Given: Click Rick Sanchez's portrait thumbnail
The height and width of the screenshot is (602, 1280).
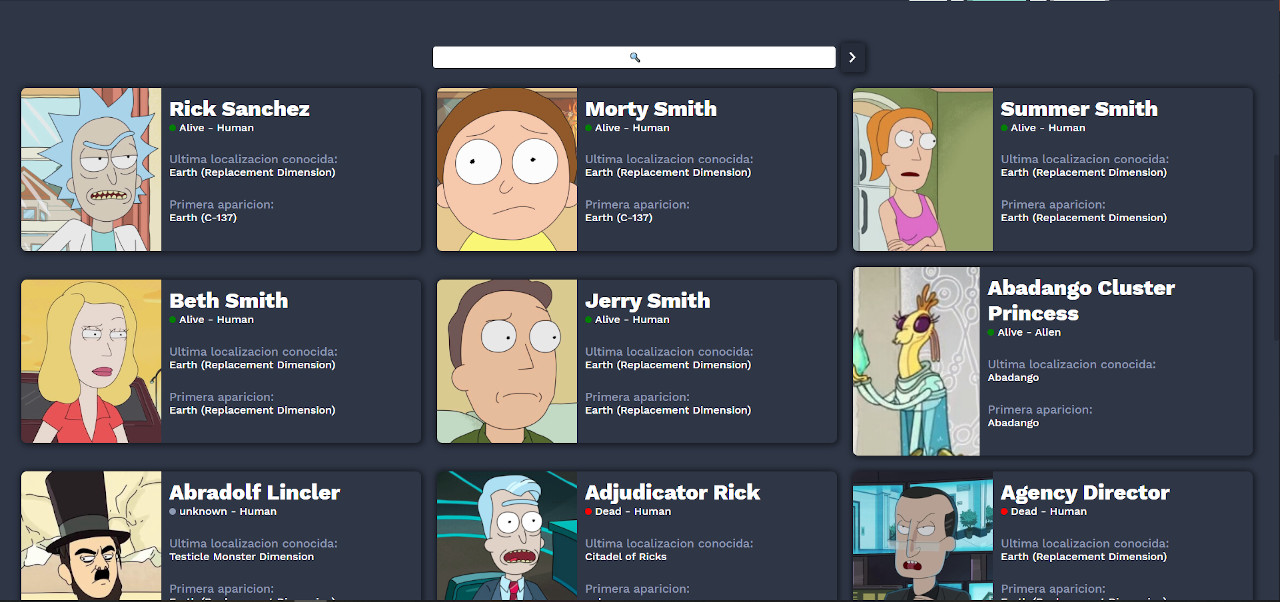Looking at the screenshot, I should tap(90, 169).
